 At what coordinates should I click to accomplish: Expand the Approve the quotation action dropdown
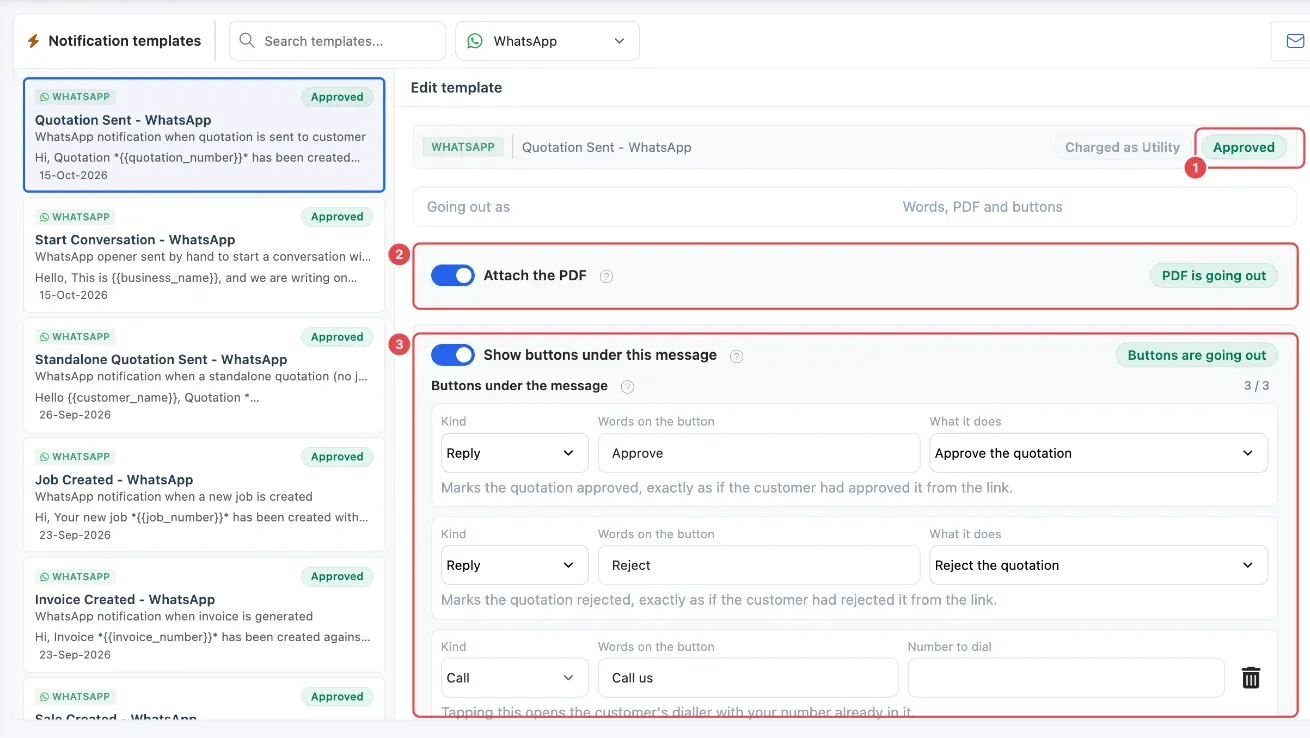pyautogui.click(x=1098, y=453)
